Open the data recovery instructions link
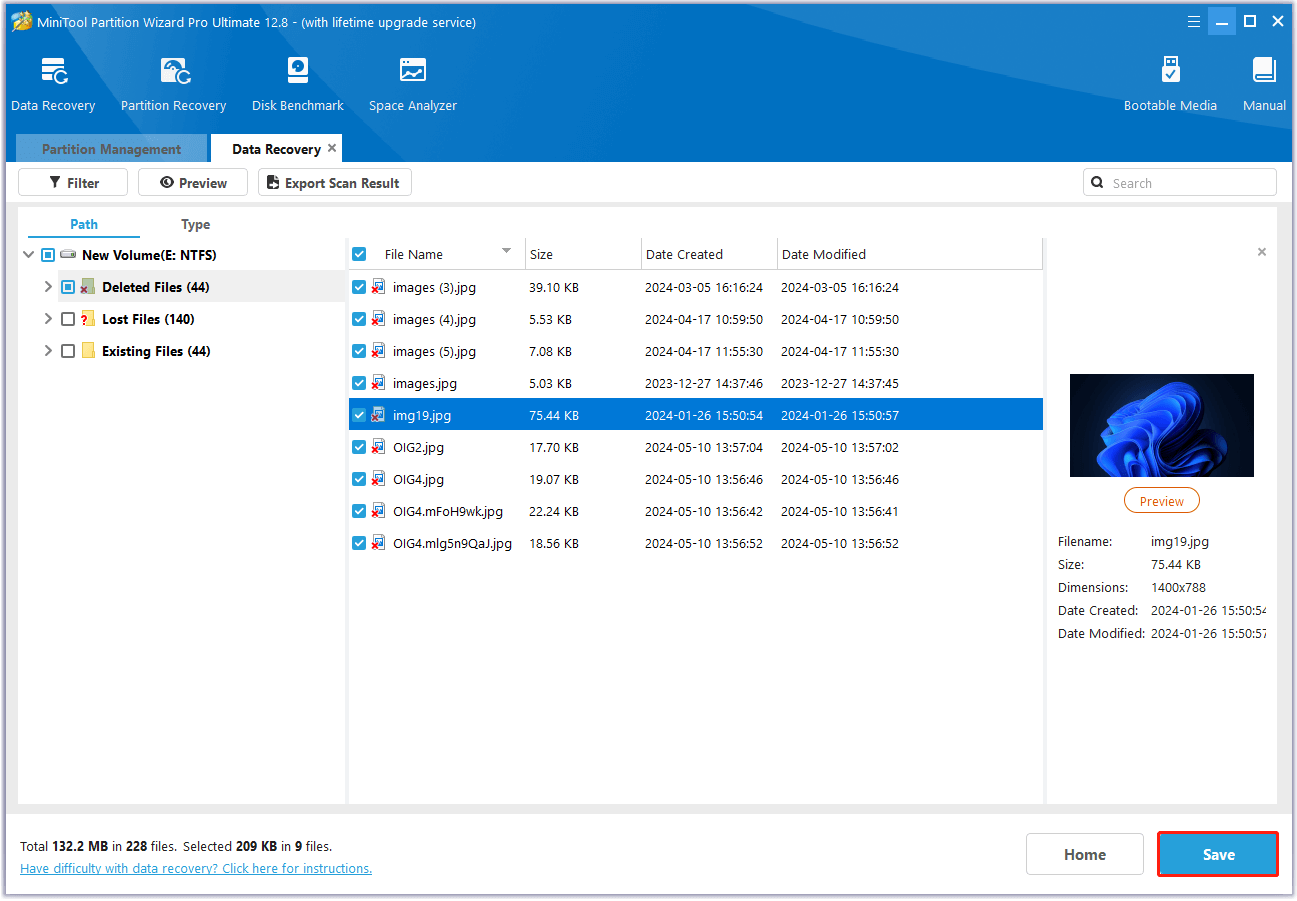 (196, 868)
